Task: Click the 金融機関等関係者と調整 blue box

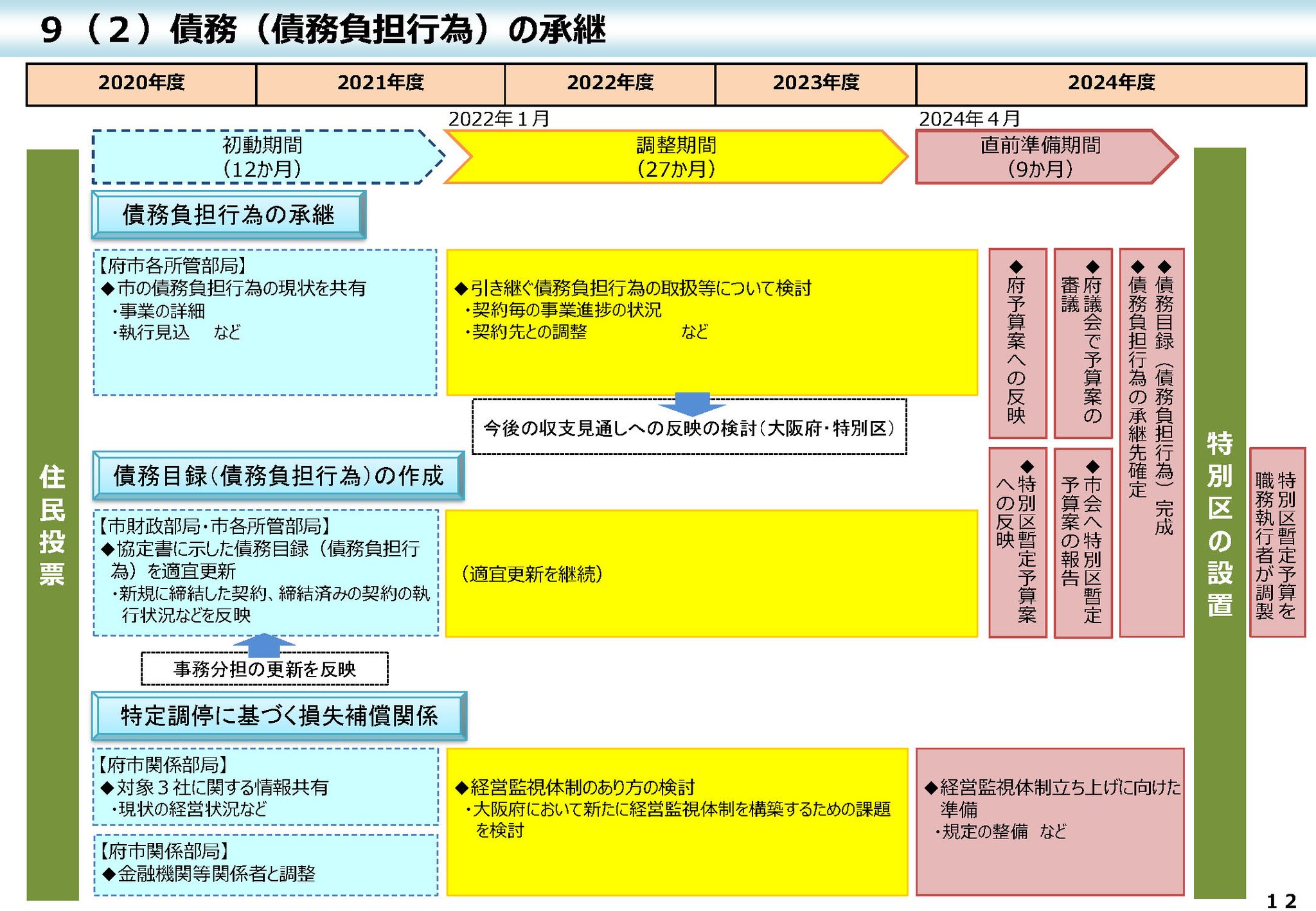Action: click(265, 865)
